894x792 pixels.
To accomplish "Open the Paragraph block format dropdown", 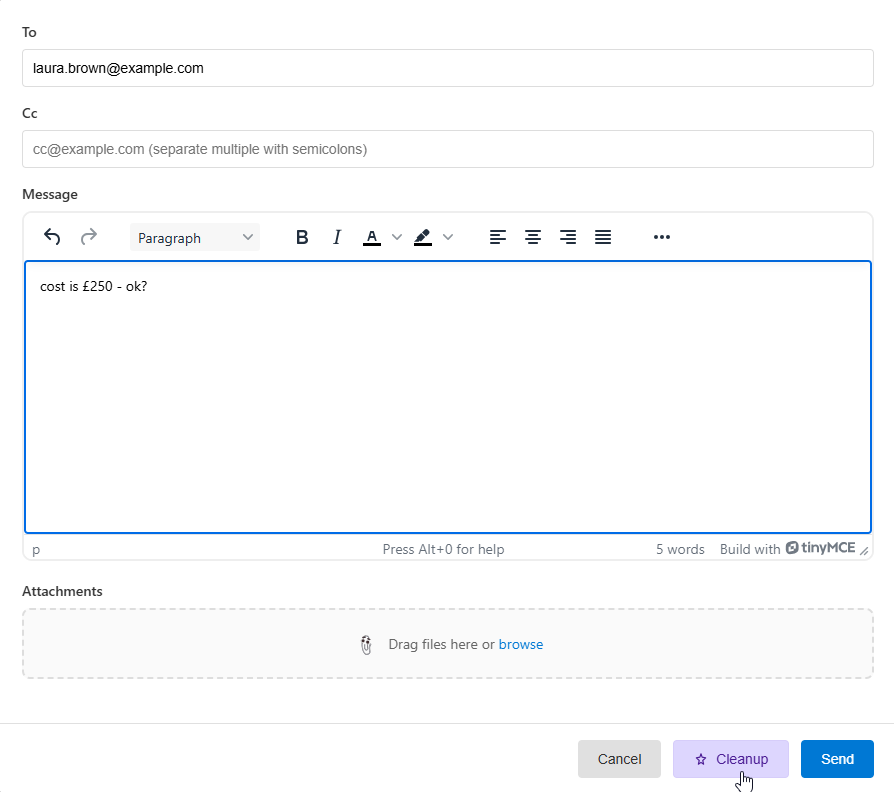I will click(x=194, y=237).
